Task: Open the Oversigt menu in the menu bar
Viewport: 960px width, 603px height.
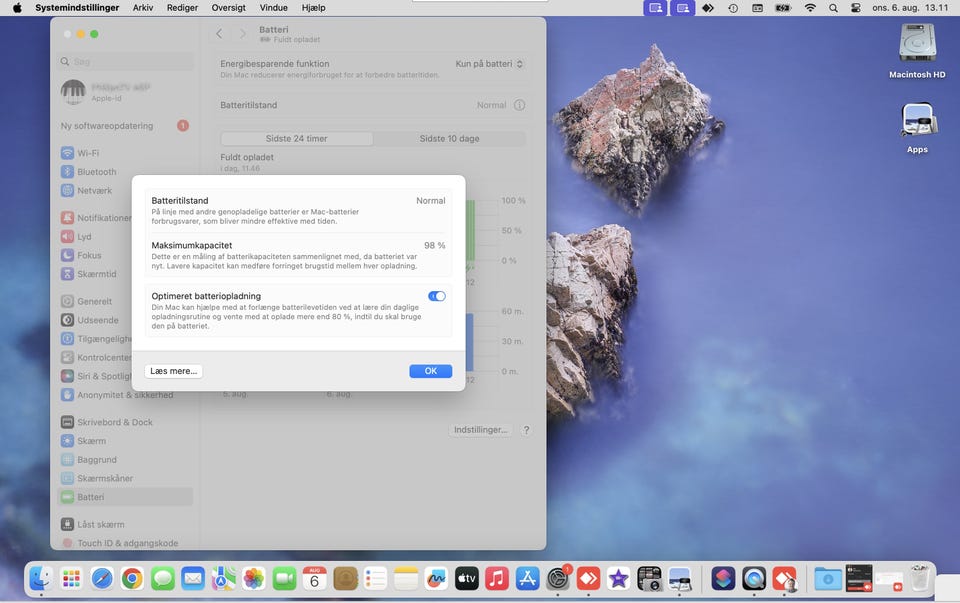Action: click(228, 8)
